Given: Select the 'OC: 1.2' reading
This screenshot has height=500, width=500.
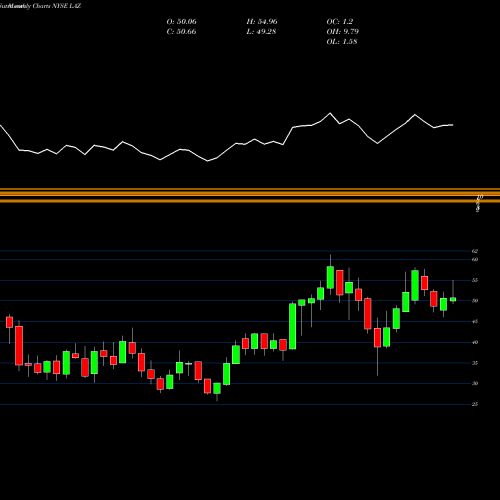Looking at the screenshot, I should (x=340, y=22).
